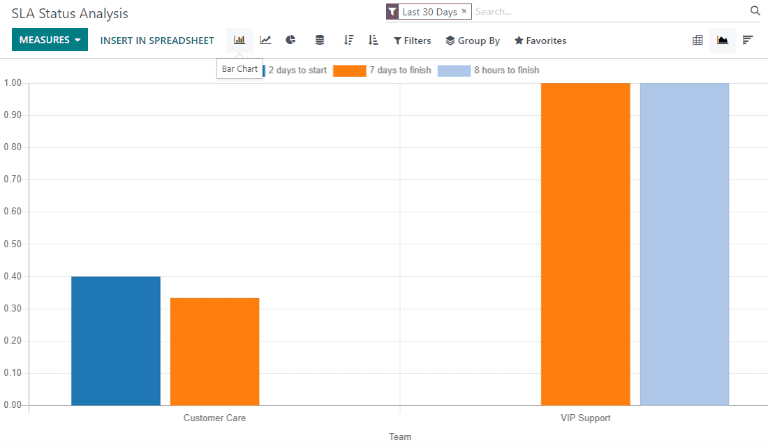Remove the Last 30 Days filter
Viewport: 768px width, 447px height.
pyautogui.click(x=464, y=11)
